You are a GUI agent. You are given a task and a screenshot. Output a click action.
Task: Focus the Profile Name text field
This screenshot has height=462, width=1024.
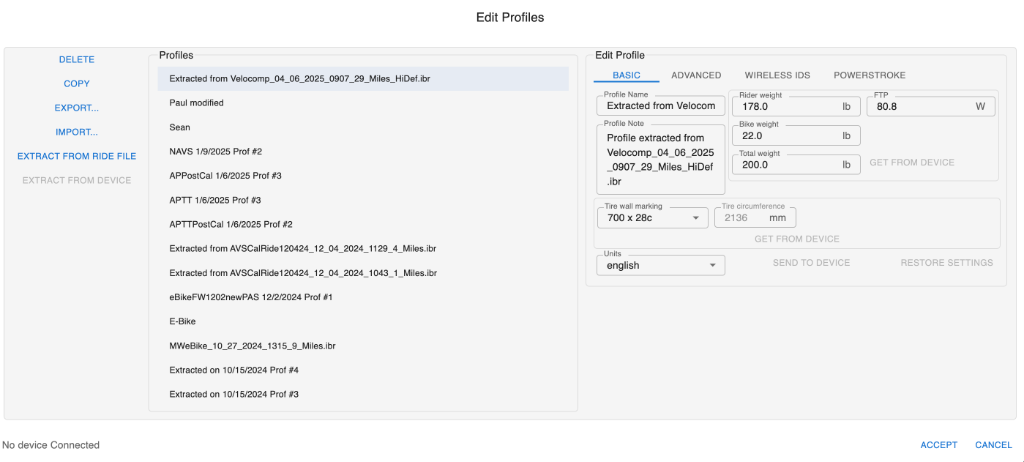point(660,106)
